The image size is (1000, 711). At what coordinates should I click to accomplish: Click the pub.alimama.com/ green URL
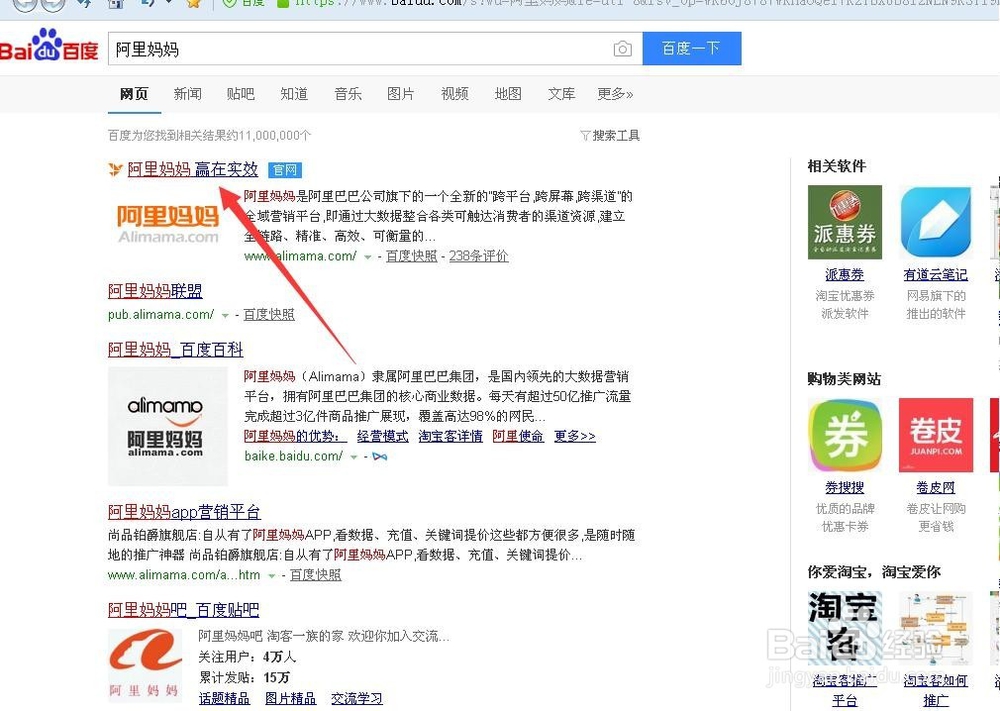(161, 314)
